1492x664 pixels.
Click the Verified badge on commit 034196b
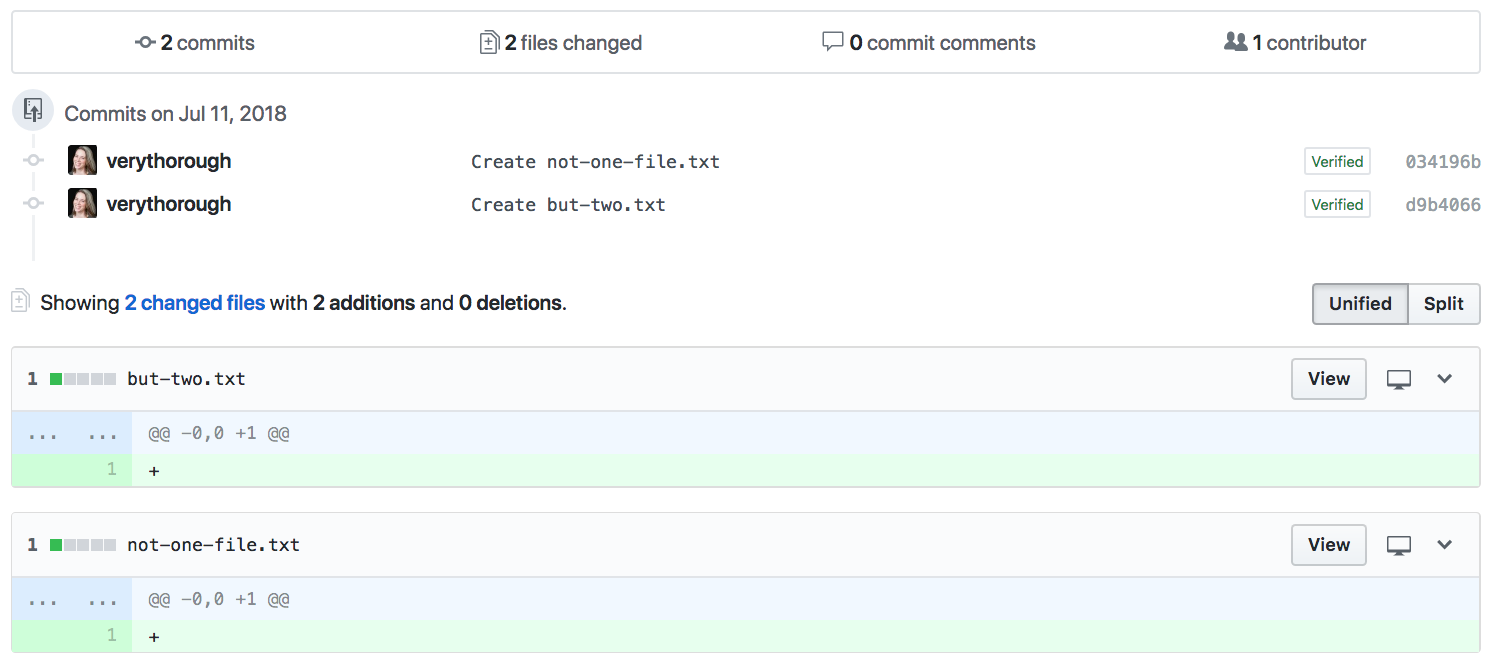click(x=1337, y=161)
